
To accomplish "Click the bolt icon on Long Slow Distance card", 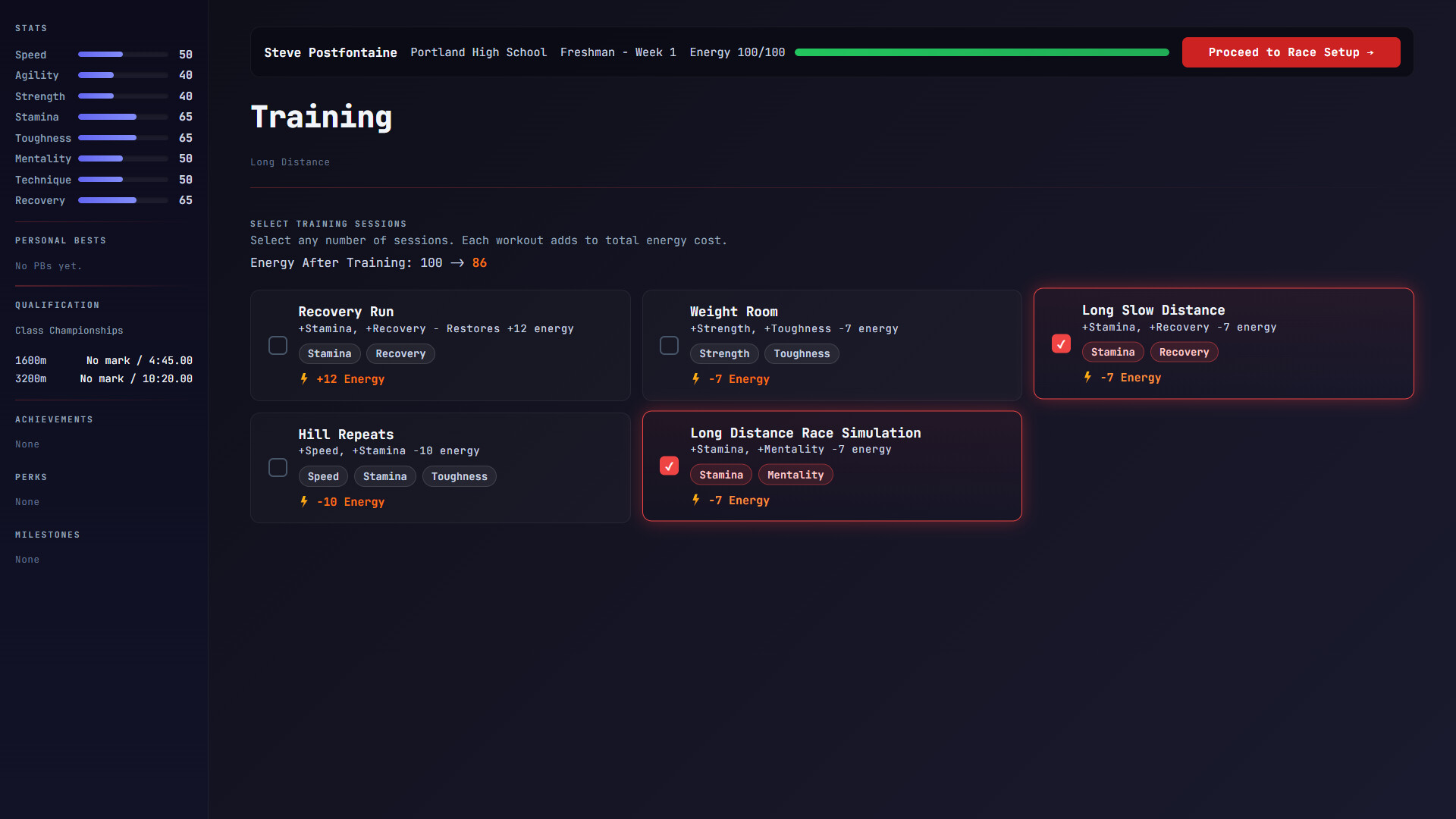I will 1087,377.
